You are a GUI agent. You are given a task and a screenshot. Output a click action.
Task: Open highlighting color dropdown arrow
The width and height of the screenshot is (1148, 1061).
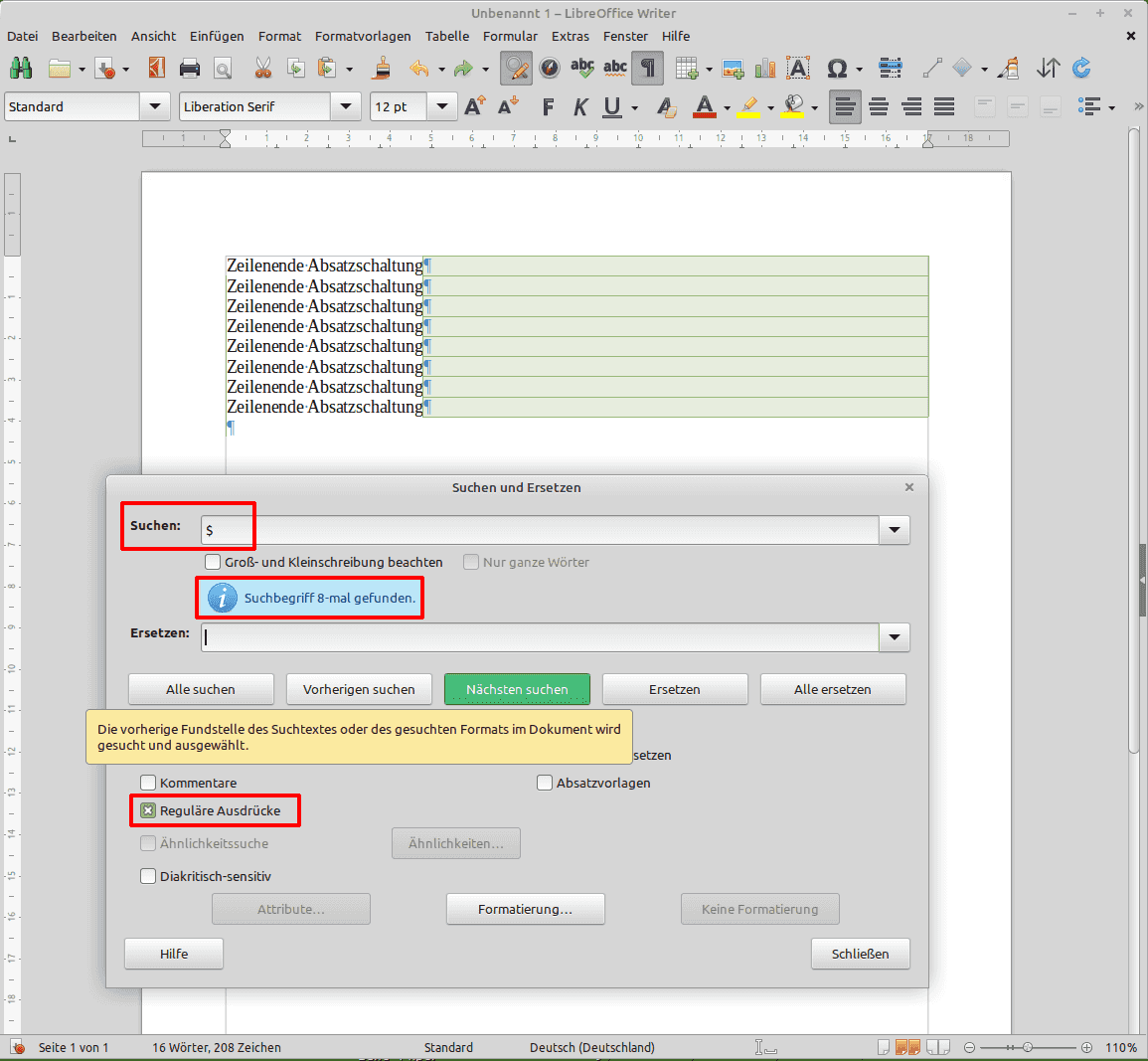pyautogui.click(x=771, y=108)
